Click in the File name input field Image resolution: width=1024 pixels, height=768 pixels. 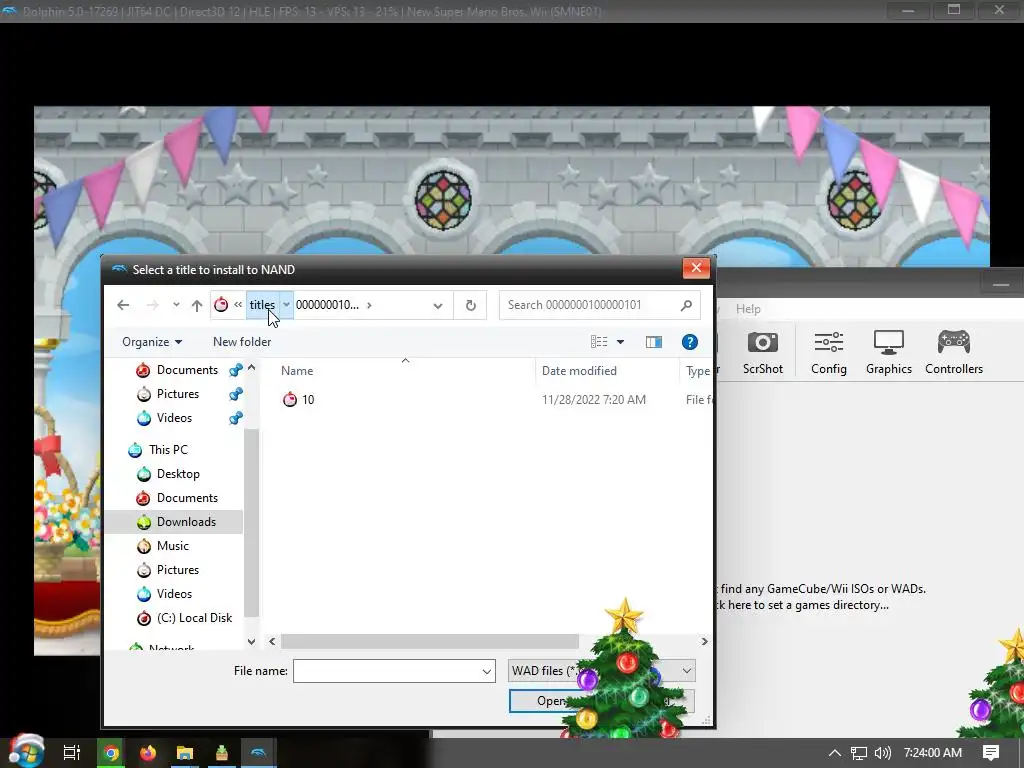pos(387,671)
